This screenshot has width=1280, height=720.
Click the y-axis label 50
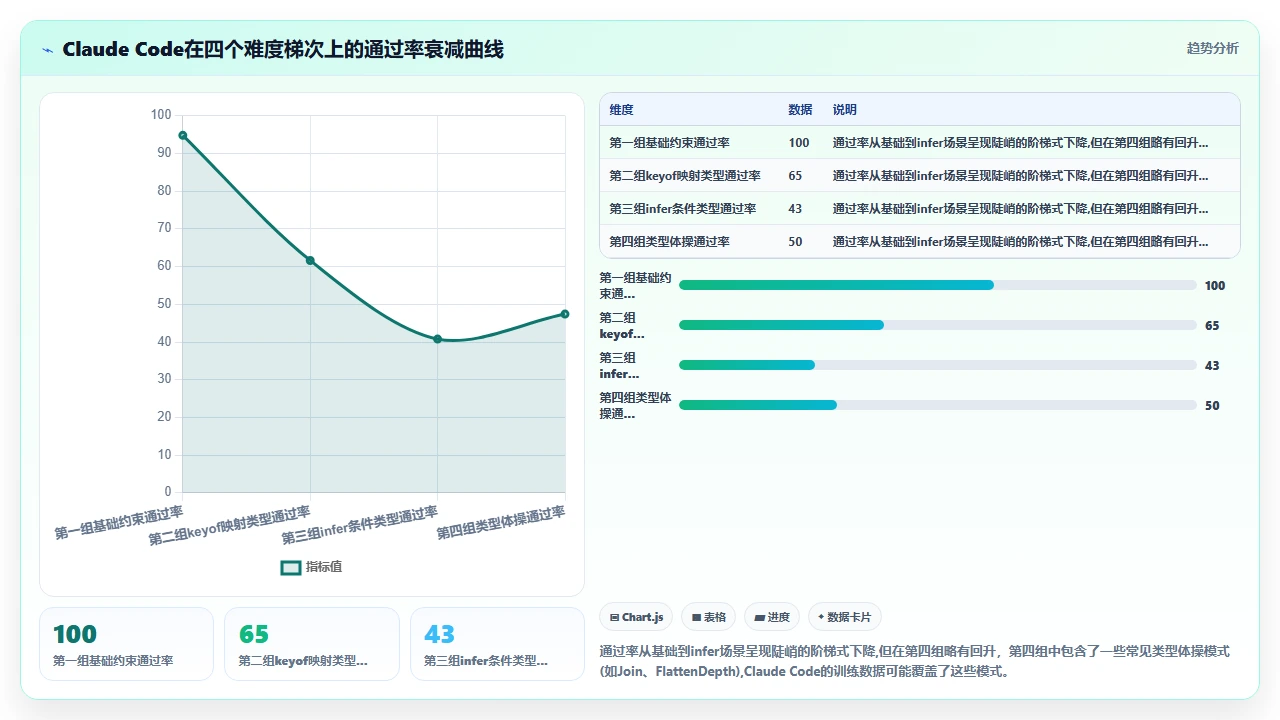(165, 304)
